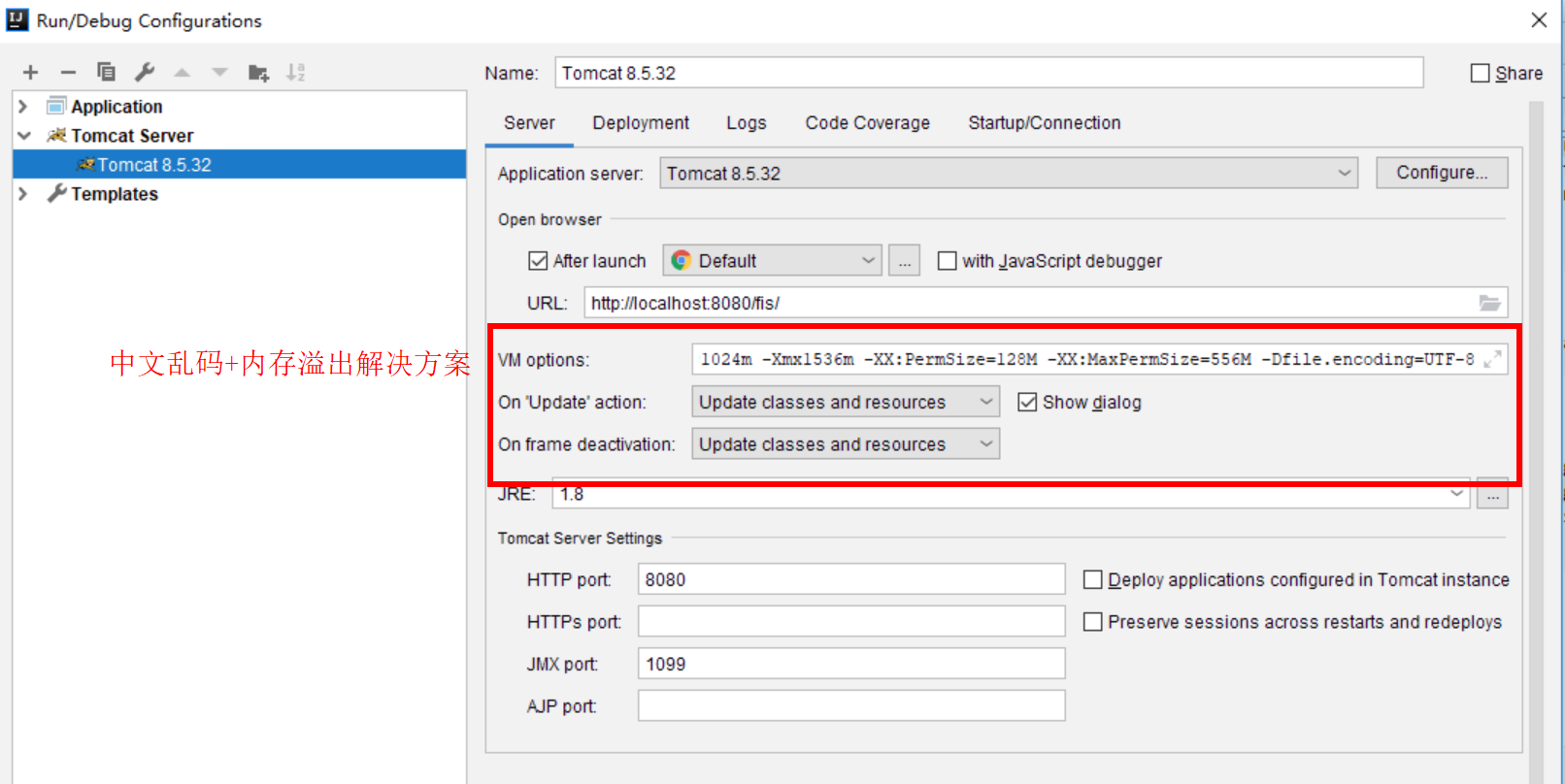Screen dimensions: 1565x784
Task: Expand the VM options field
Action: (x=1492, y=359)
